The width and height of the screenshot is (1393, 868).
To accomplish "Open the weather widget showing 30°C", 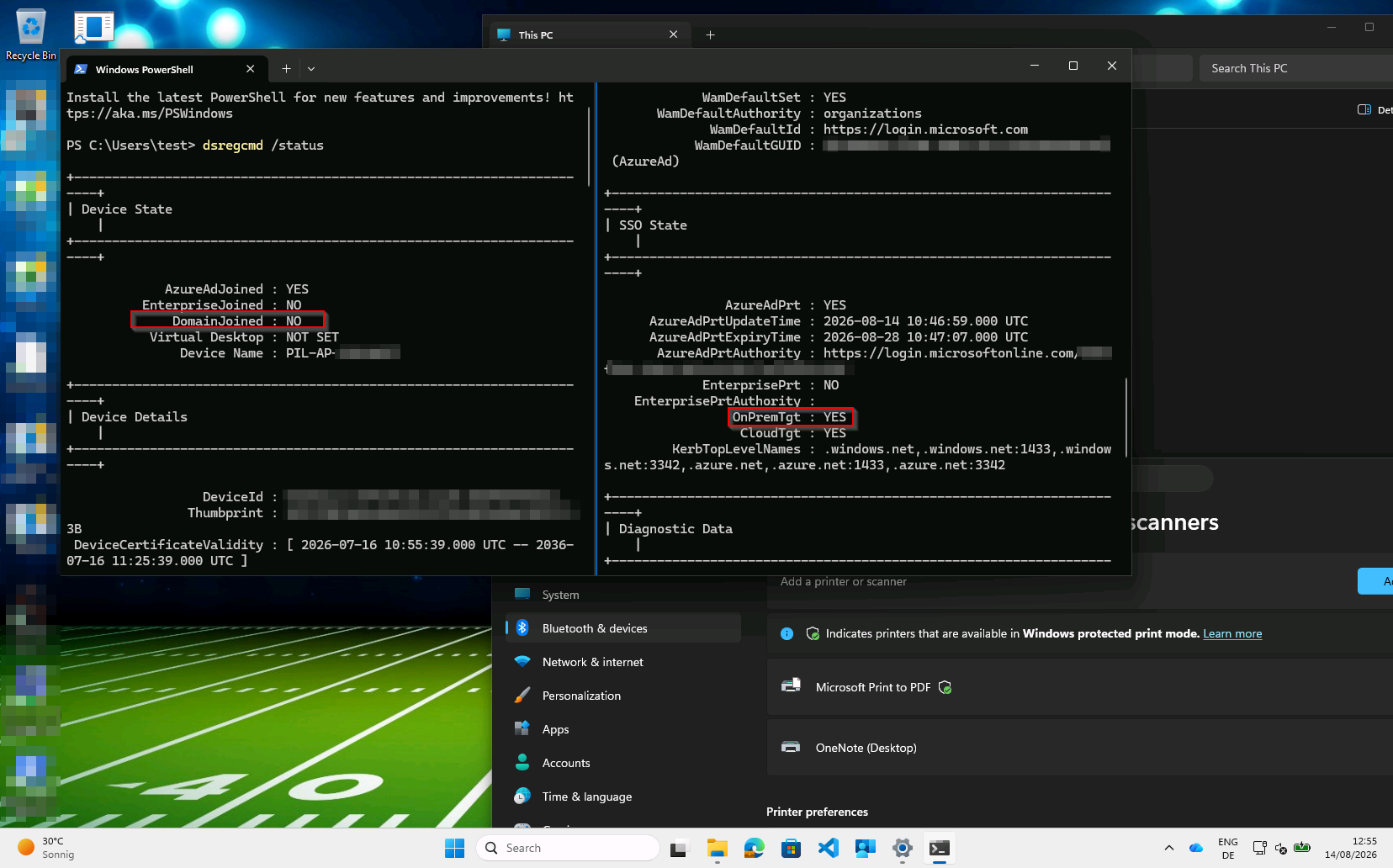I will (x=47, y=848).
